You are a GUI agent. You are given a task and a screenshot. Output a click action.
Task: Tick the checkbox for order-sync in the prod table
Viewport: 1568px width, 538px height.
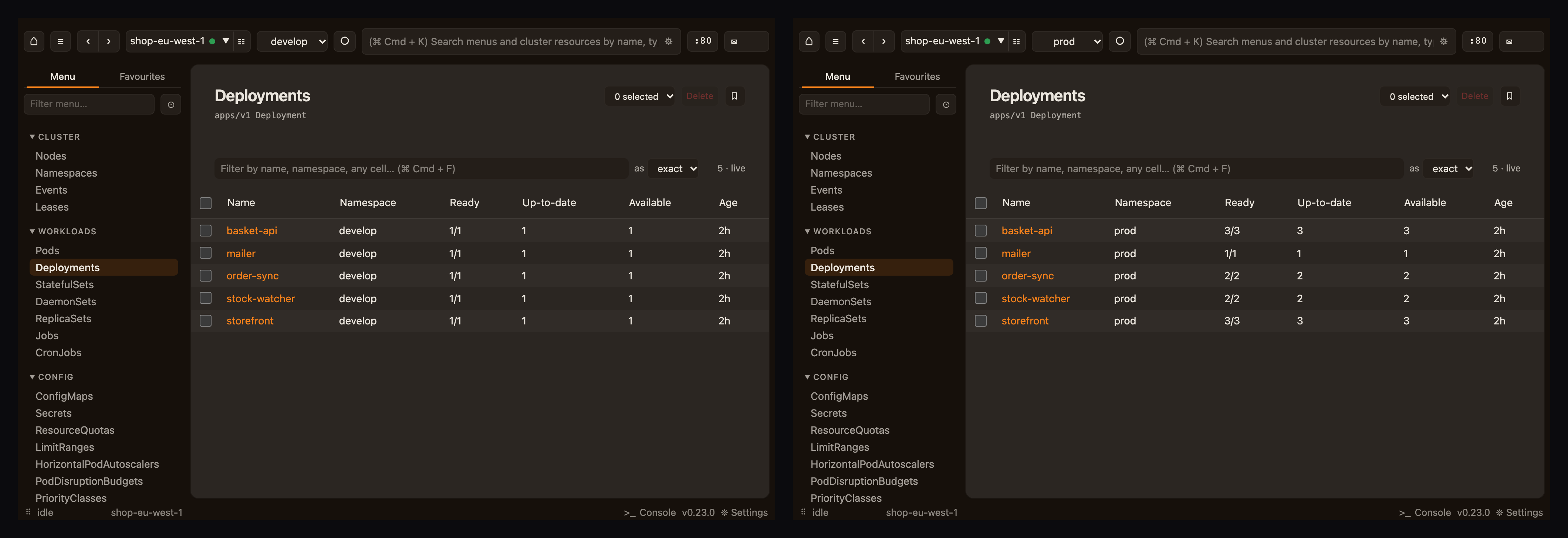pyautogui.click(x=981, y=275)
